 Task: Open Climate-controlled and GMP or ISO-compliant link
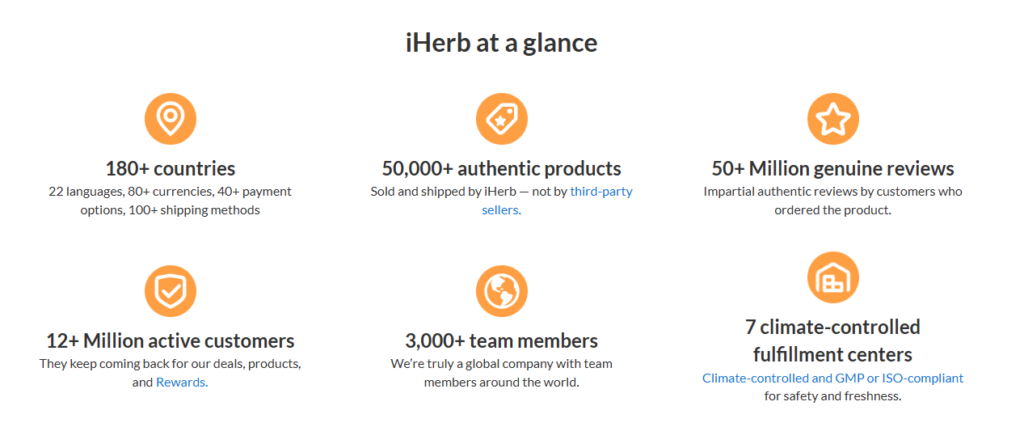pyautogui.click(x=832, y=378)
